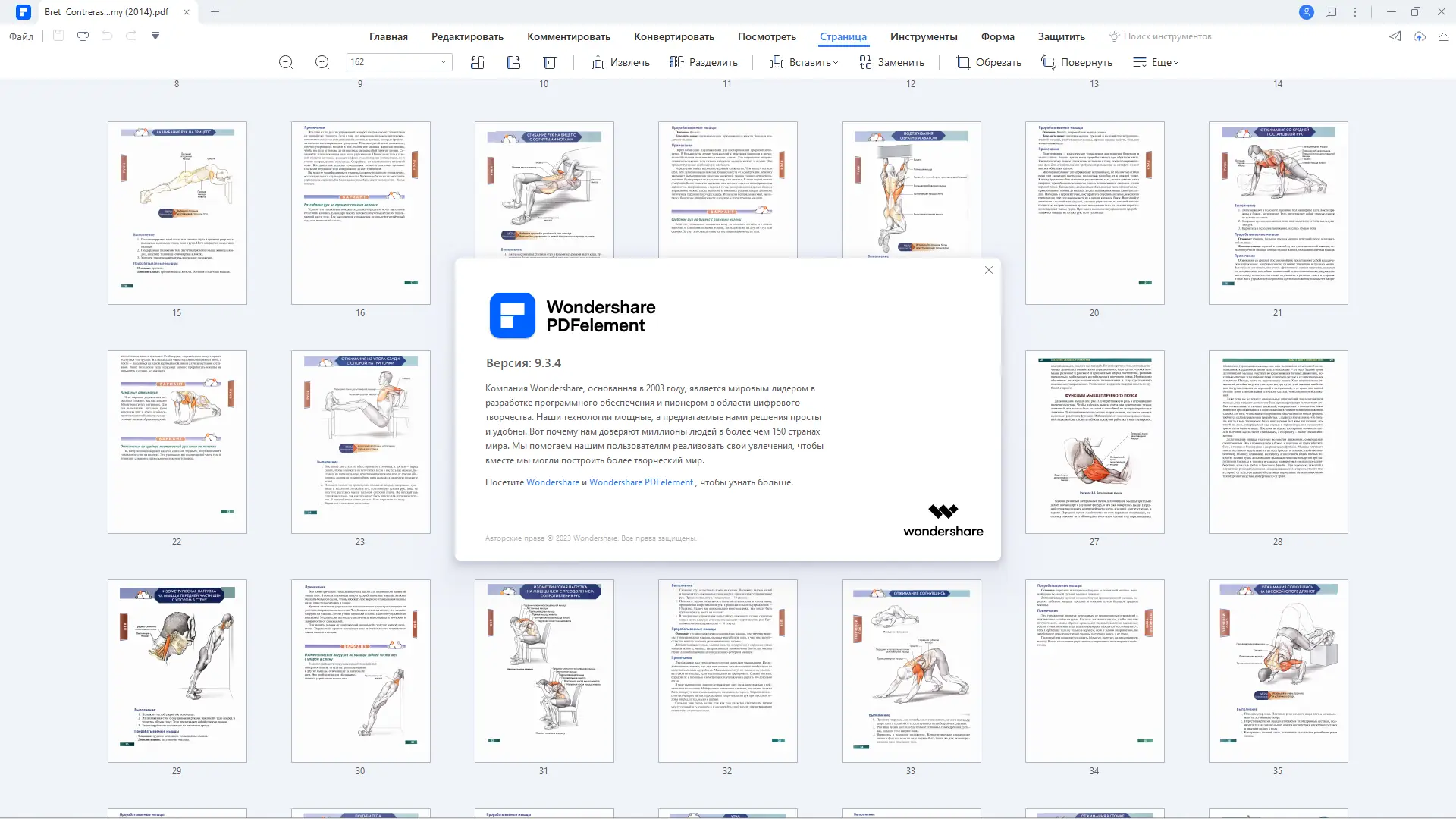The height and width of the screenshot is (819, 1456).
Task: Delete selected page via trash icon
Action: pyautogui.click(x=550, y=62)
